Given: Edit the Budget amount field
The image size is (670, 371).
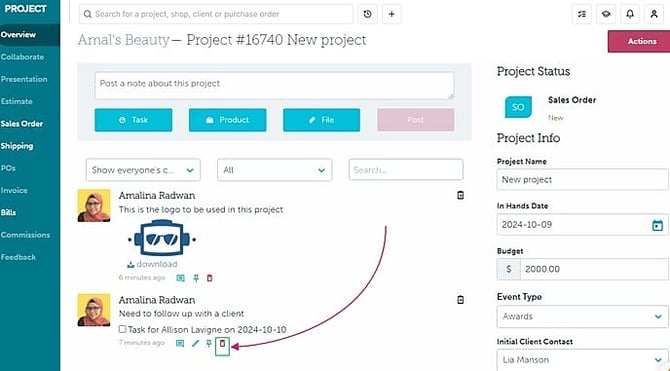Looking at the screenshot, I should tap(594, 269).
